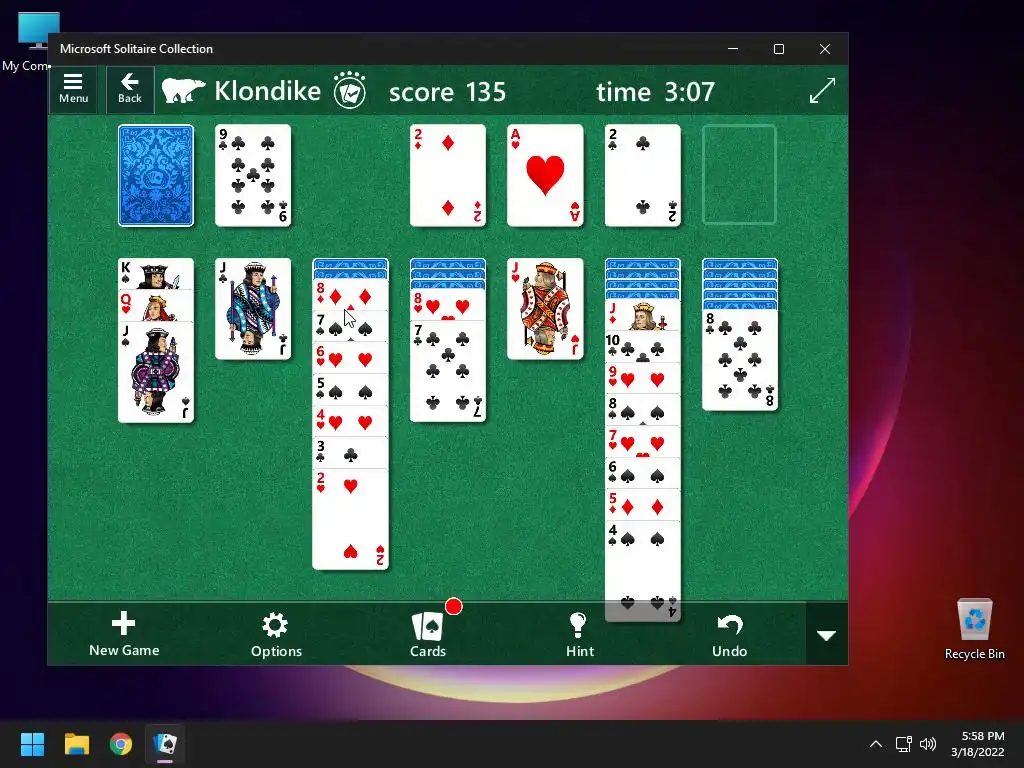Show hidden system tray icons
1024x768 pixels.
pos(876,744)
